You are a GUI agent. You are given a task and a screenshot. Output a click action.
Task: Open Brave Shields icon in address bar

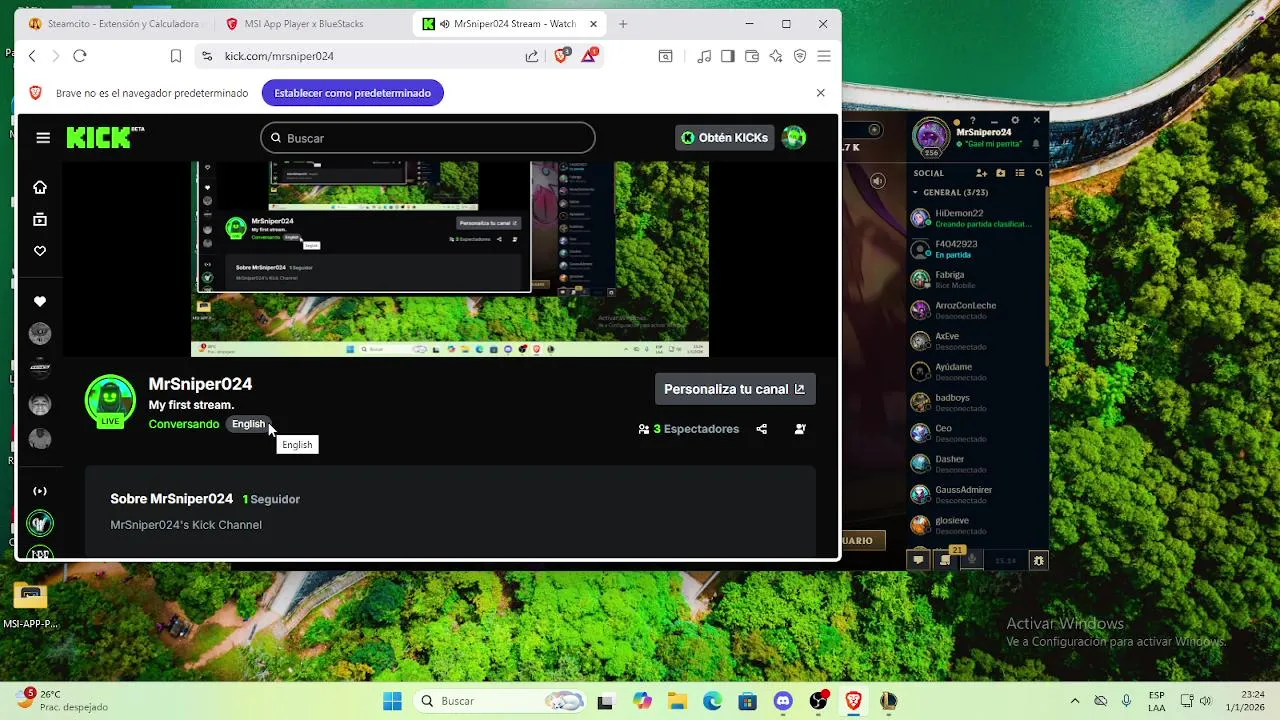coord(561,56)
